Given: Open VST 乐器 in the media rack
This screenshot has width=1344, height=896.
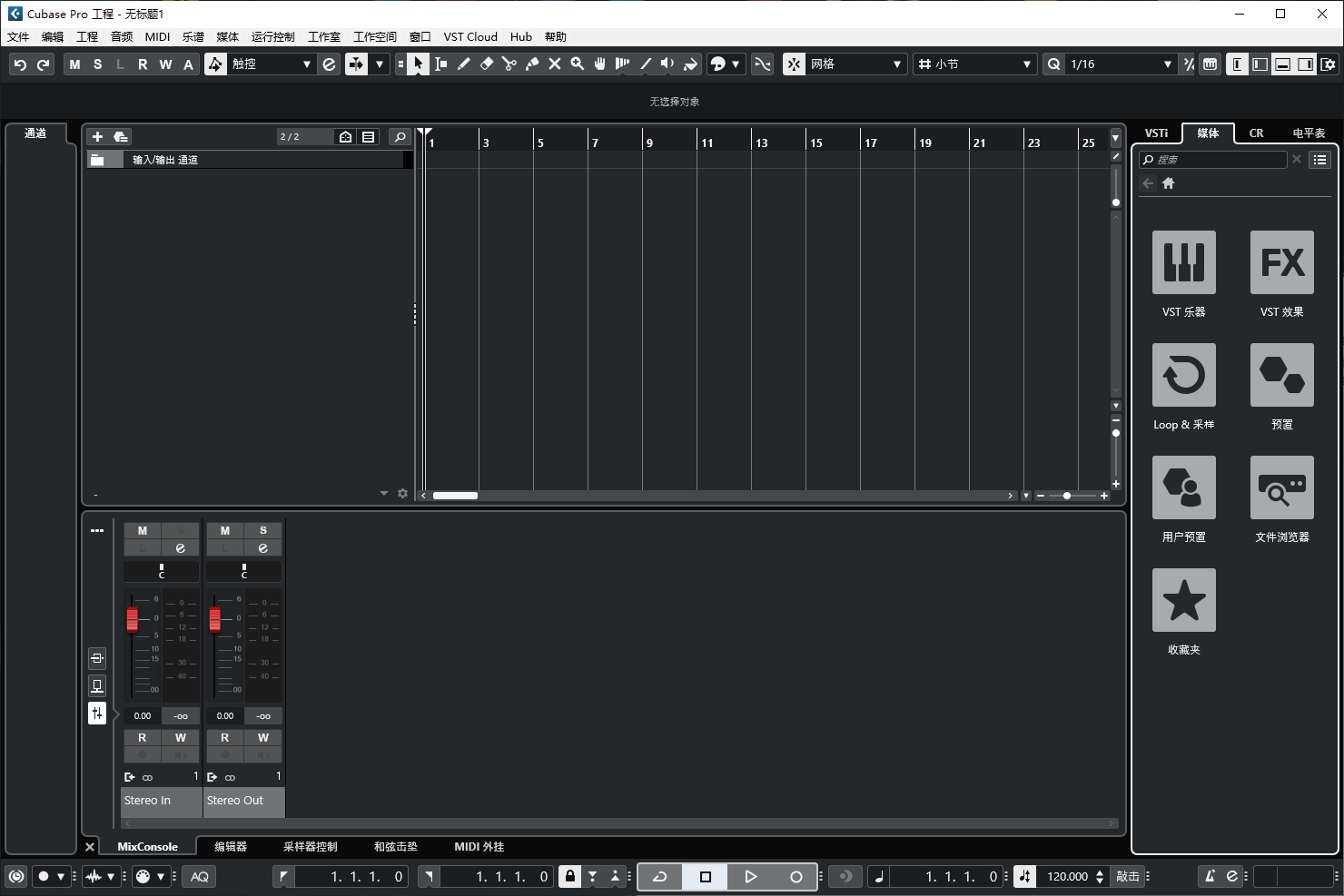Looking at the screenshot, I should [x=1184, y=262].
